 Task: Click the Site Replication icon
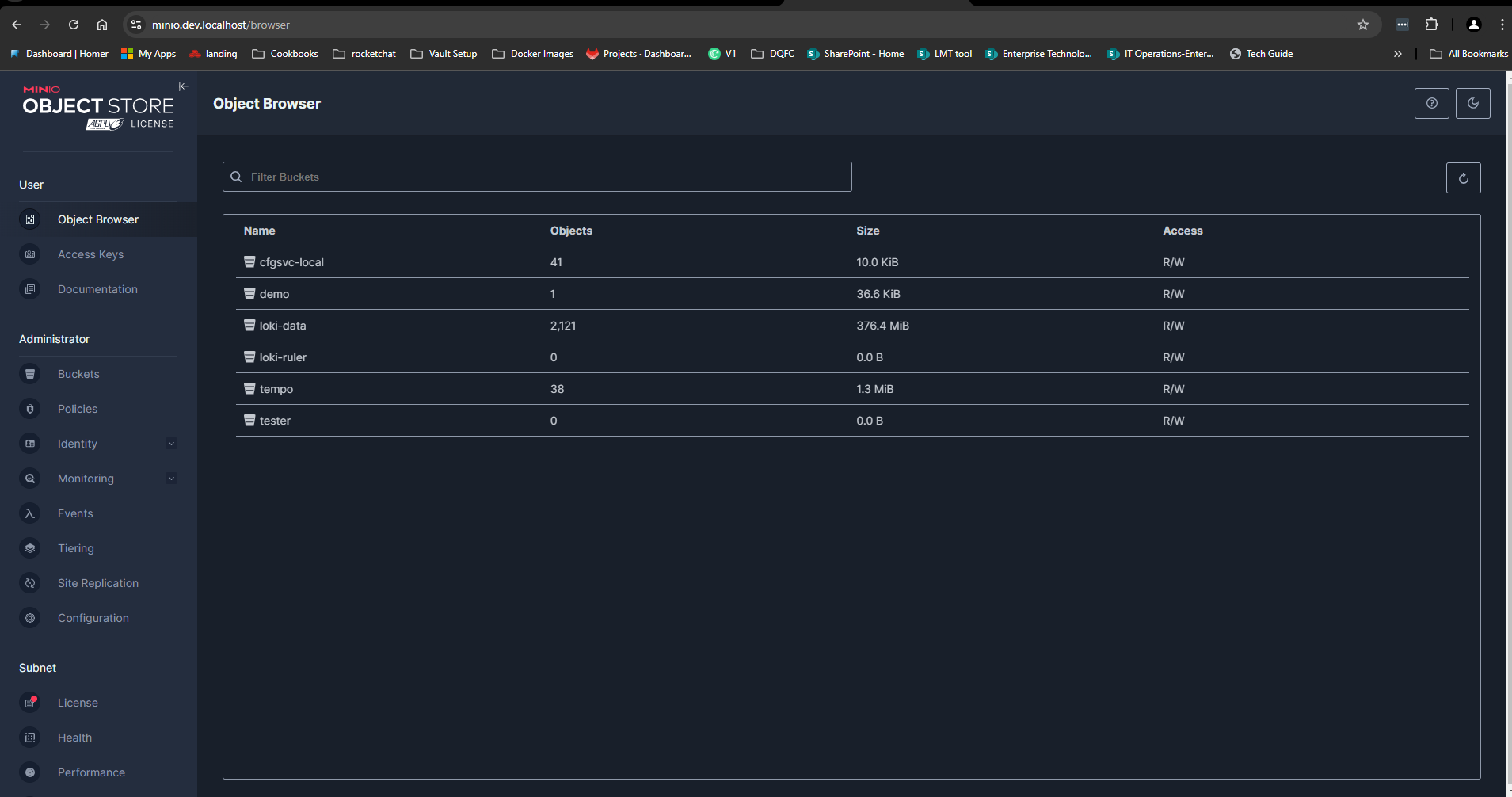(30, 583)
